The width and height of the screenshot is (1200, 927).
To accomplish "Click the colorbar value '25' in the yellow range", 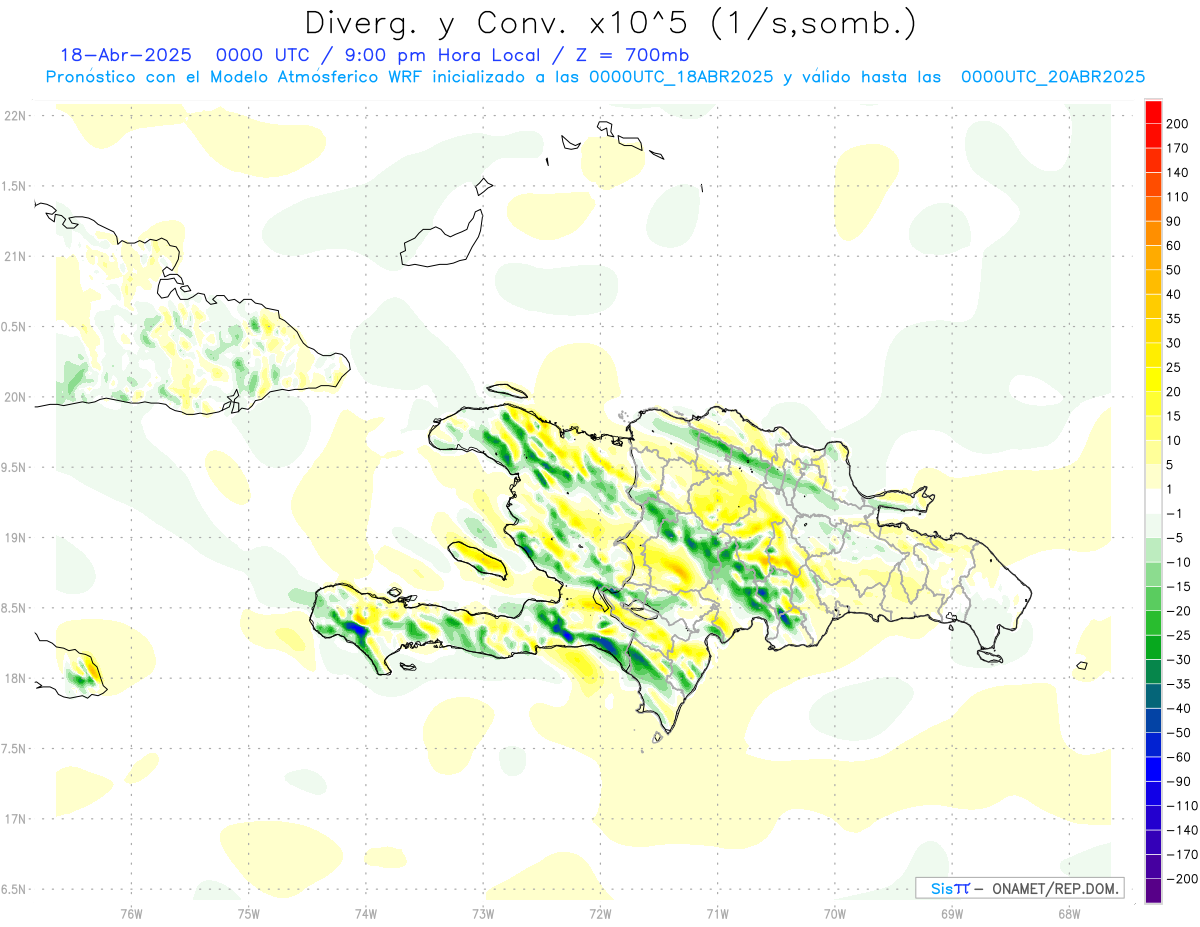I will [x=1175, y=368].
